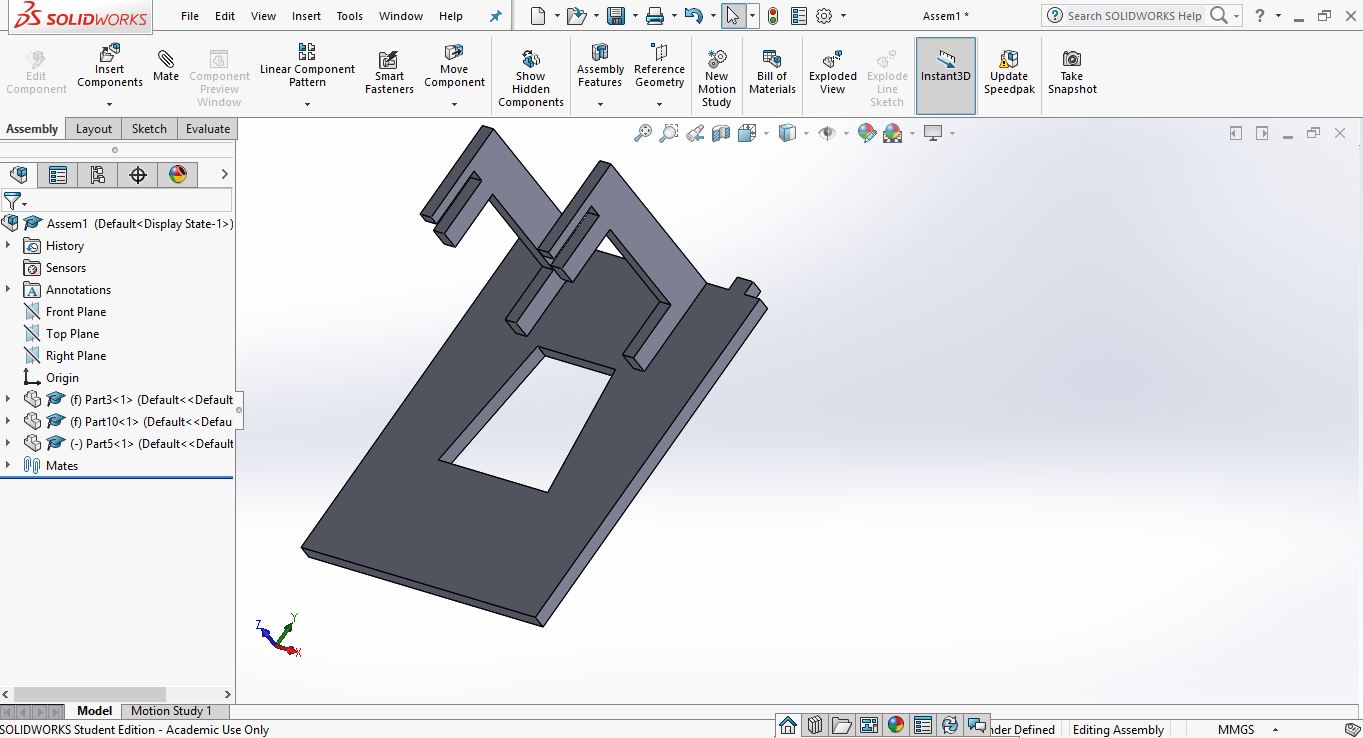Open Assembly Features
Image resolution: width=1363 pixels, height=738 pixels.
tap(600, 65)
